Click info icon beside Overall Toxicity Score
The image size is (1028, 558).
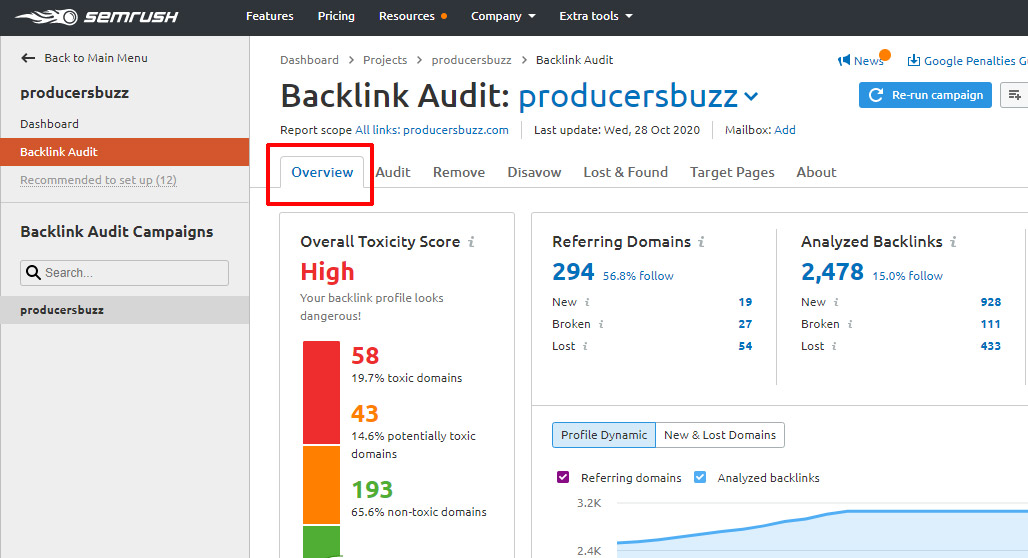pyautogui.click(x=471, y=242)
